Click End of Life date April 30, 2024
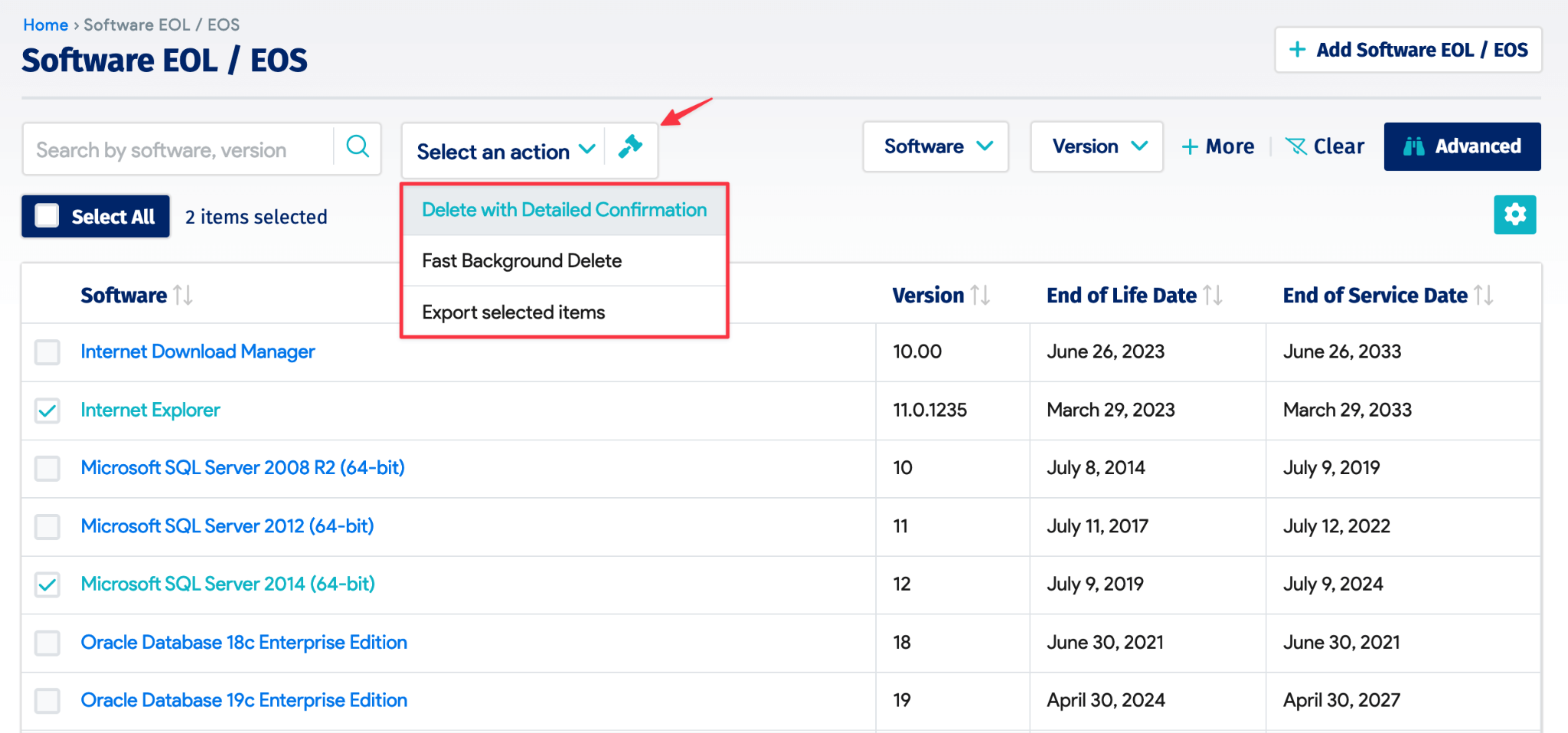Screen dimensions: 1568x733 coord(1106,700)
